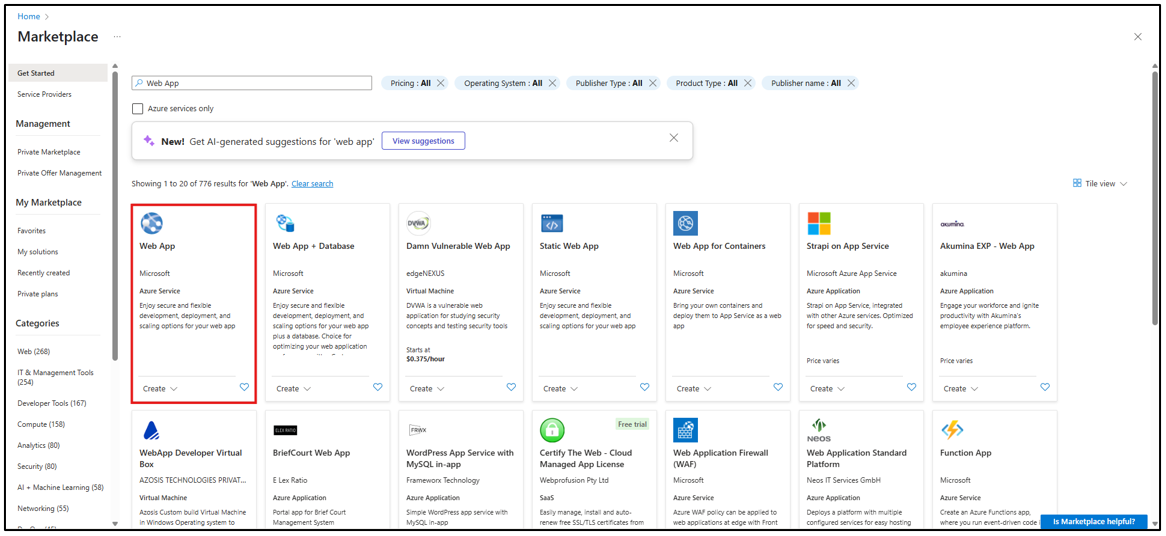Favorite the Web App tile heart
This screenshot has height=536, width=1166.
click(x=244, y=387)
